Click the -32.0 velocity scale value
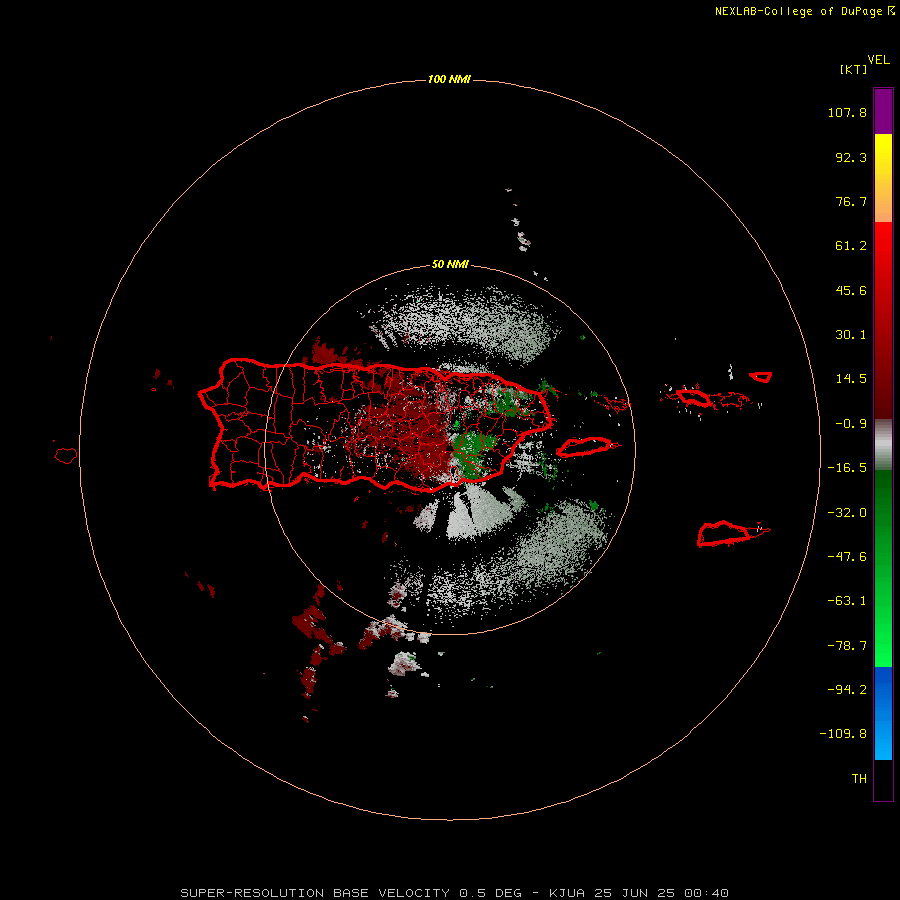The height and width of the screenshot is (900, 900). [847, 513]
